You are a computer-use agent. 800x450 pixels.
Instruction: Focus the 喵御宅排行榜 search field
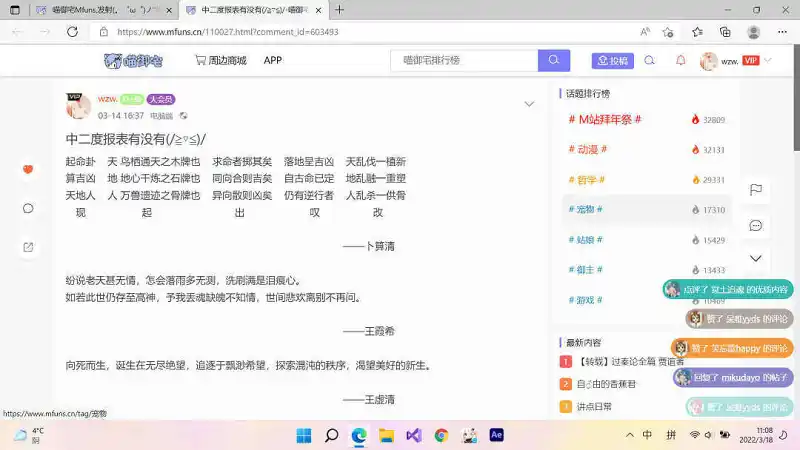tap(464, 60)
